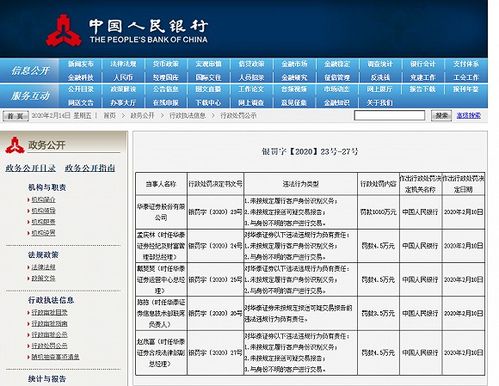Select the cell 银罚字〔2020〕27号
This screenshot has height=386, width=499.
tap(215, 353)
